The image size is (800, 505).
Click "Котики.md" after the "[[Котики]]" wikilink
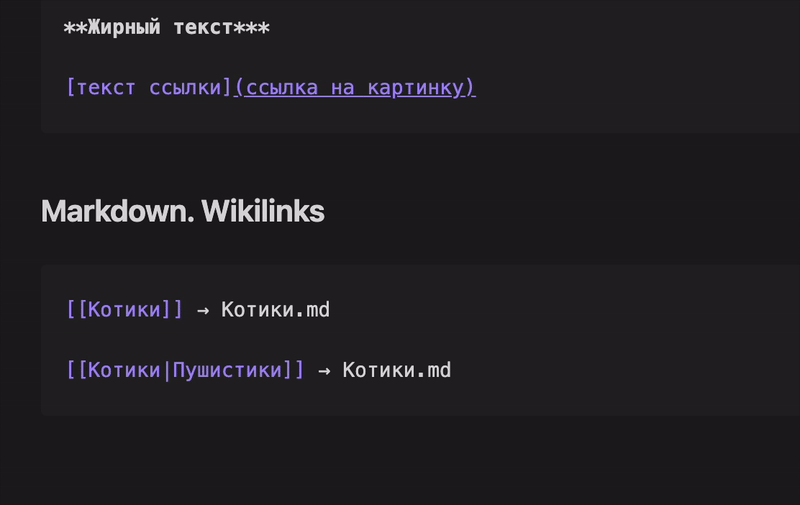pyautogui.click(x=275, y=310)
